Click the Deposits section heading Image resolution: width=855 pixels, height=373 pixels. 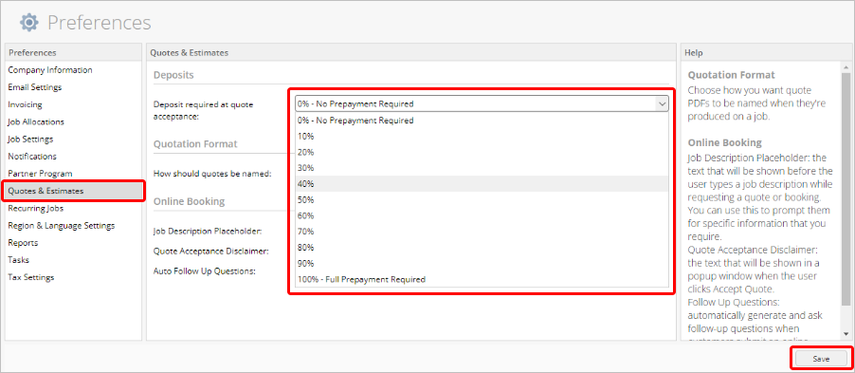[173, 75]
